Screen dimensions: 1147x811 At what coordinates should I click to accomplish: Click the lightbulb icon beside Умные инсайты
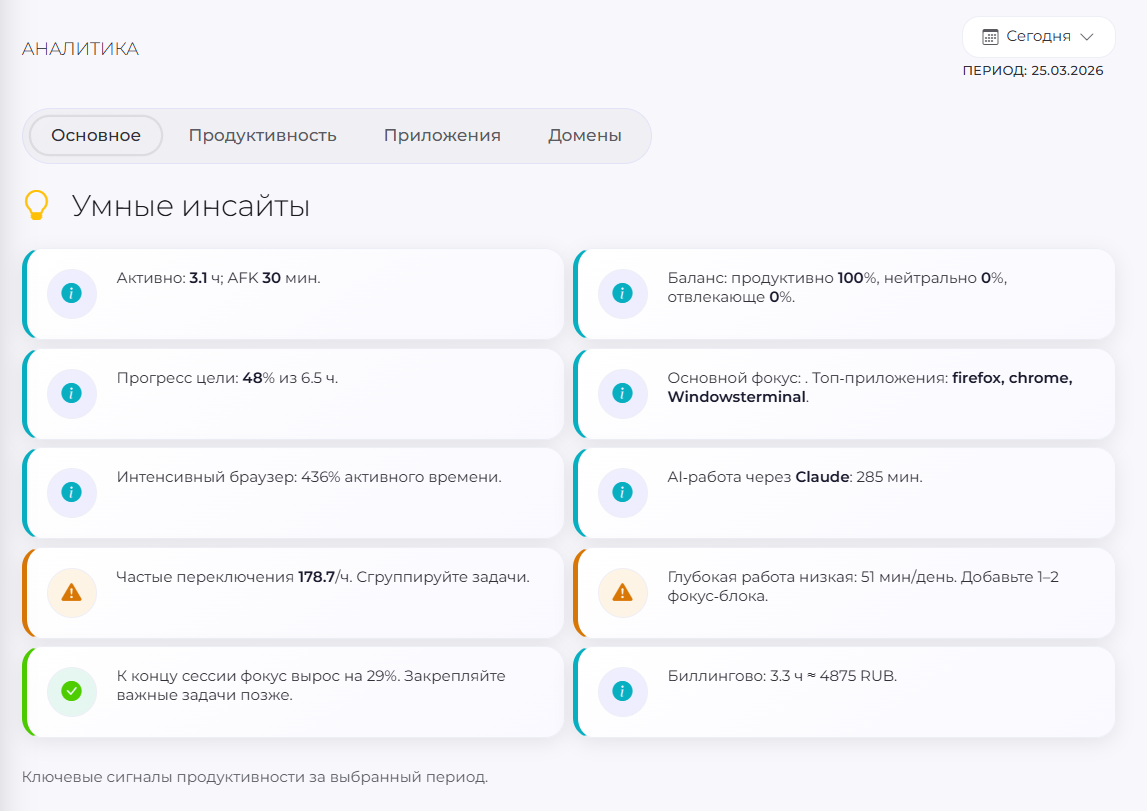click(36, 205)
